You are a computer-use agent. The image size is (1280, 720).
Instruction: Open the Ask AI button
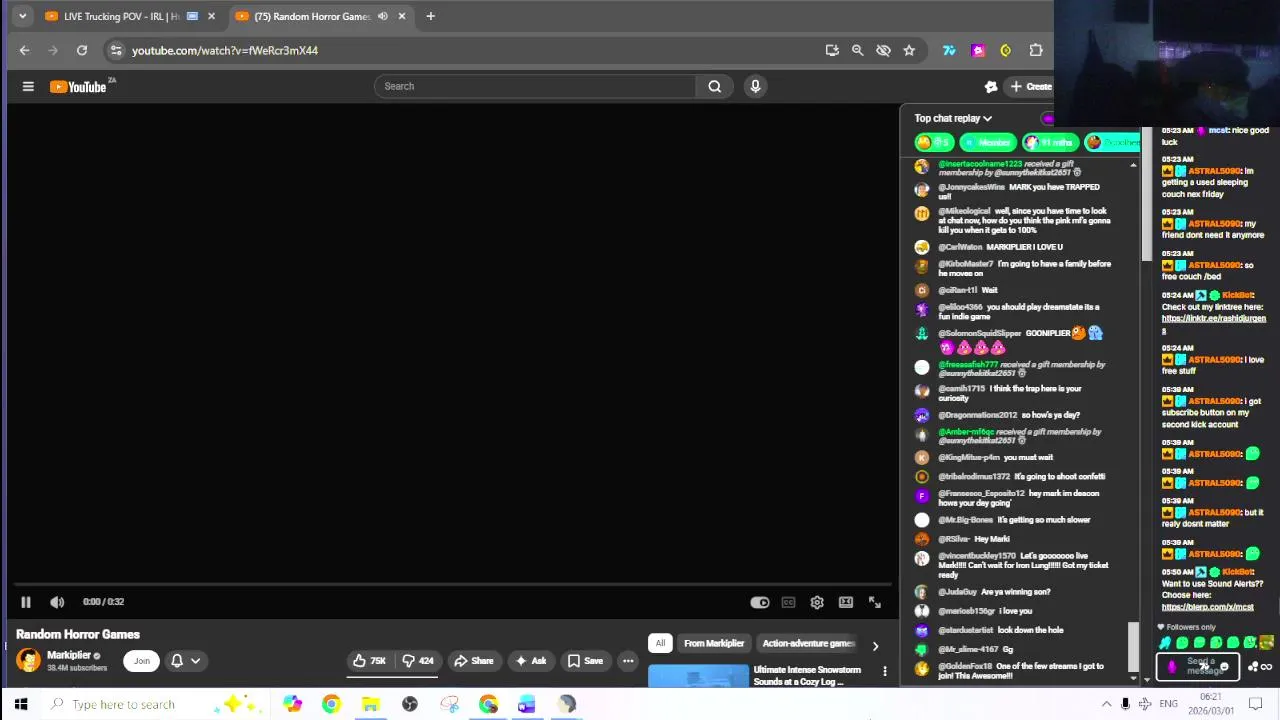530,661
